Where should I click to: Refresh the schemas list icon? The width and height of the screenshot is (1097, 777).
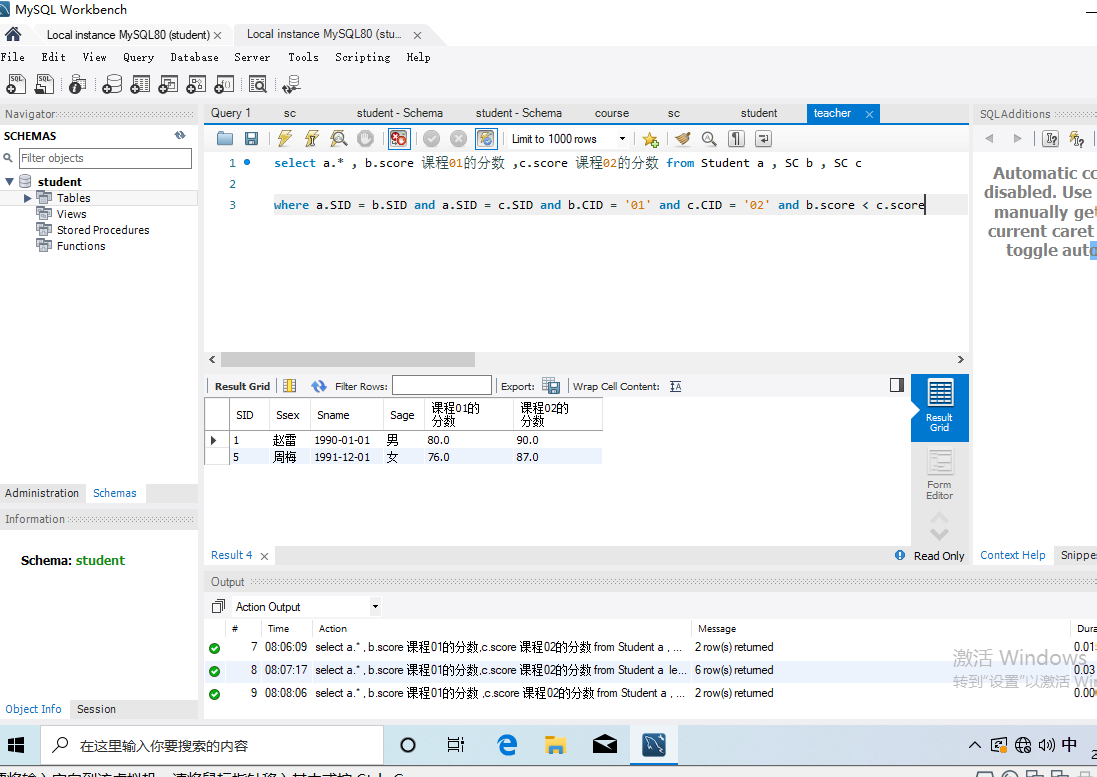coord(180,136)
